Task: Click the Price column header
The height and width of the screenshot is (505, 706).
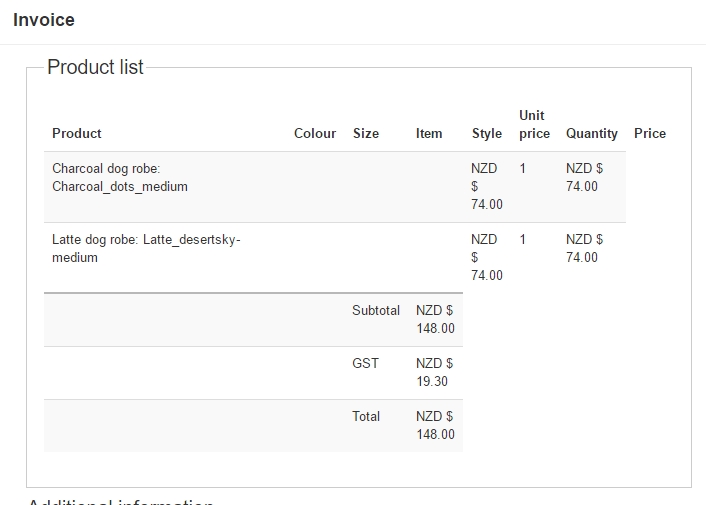Action: click(650, 133)
